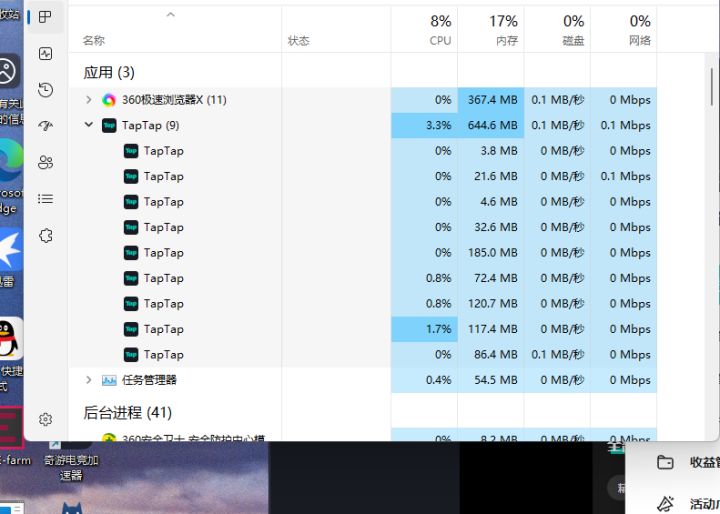This screenshot has width=720, height=514.
Task: Select the TapTap row with 1.7% CPU
Action: 363,329
